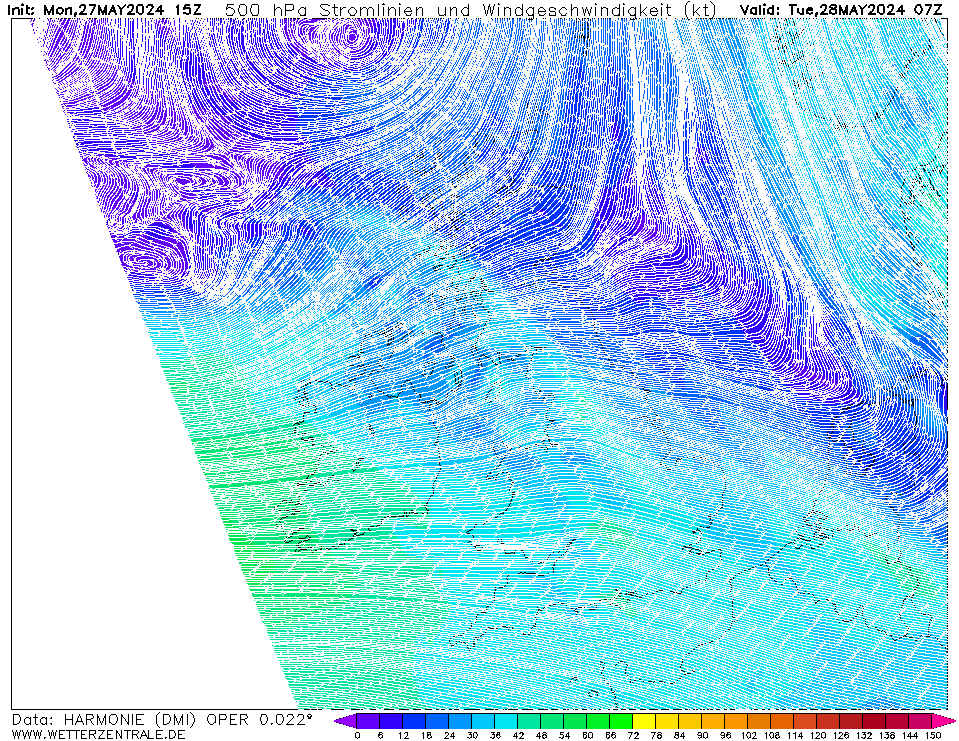
Task: Click the 132–138 kt dark red swatch
Action: click(875, 721)
